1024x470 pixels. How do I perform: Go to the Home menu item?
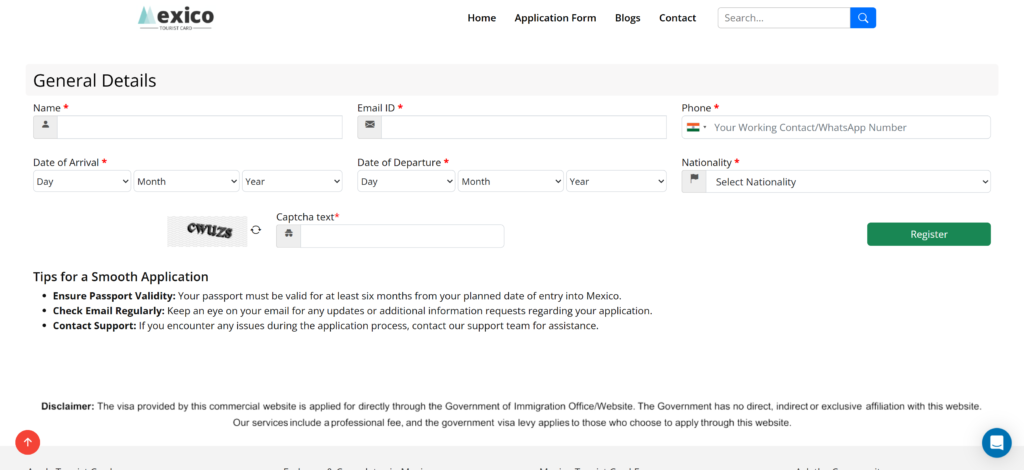[481, 18]
